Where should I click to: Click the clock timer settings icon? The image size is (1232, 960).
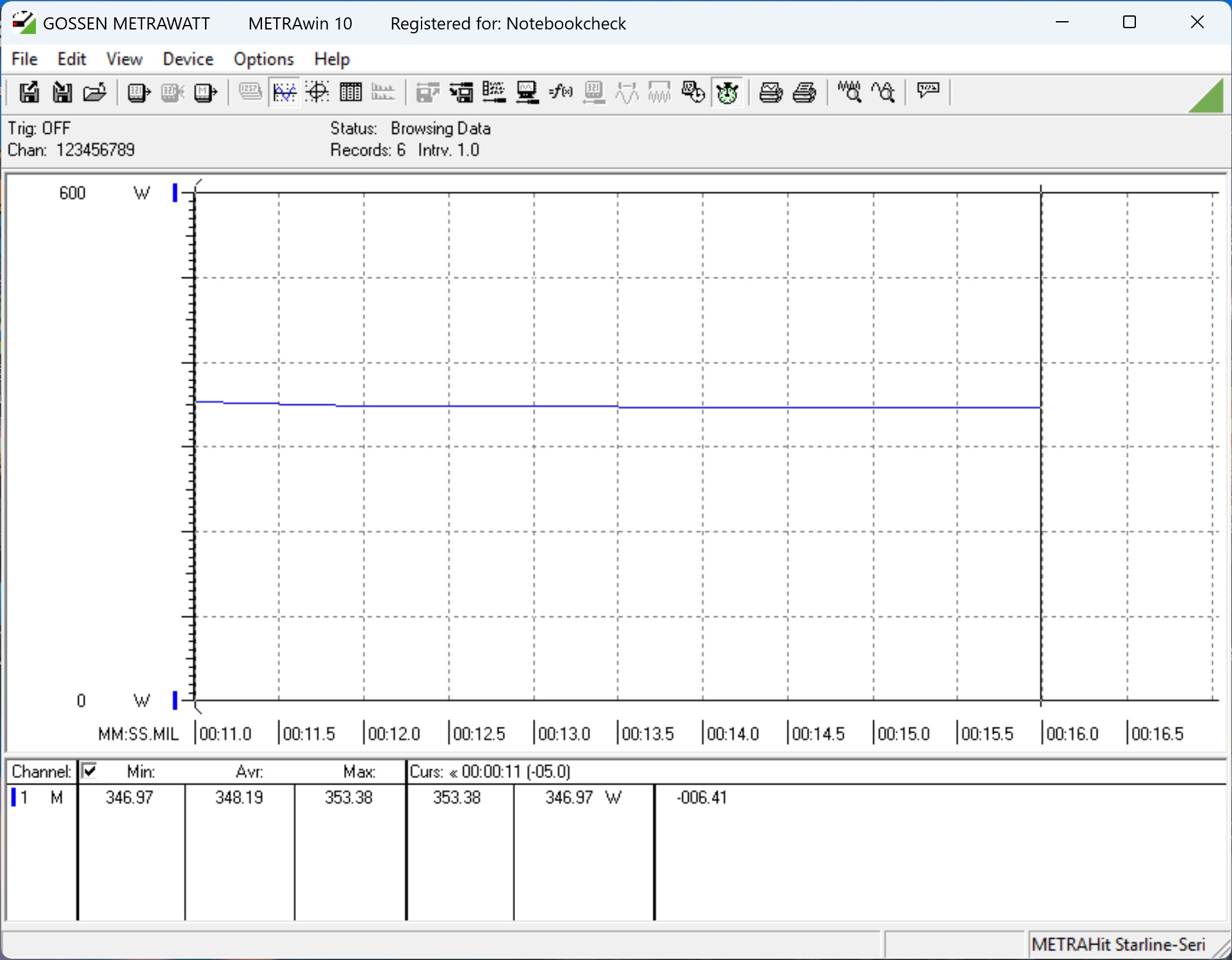[x=693, y=93]
